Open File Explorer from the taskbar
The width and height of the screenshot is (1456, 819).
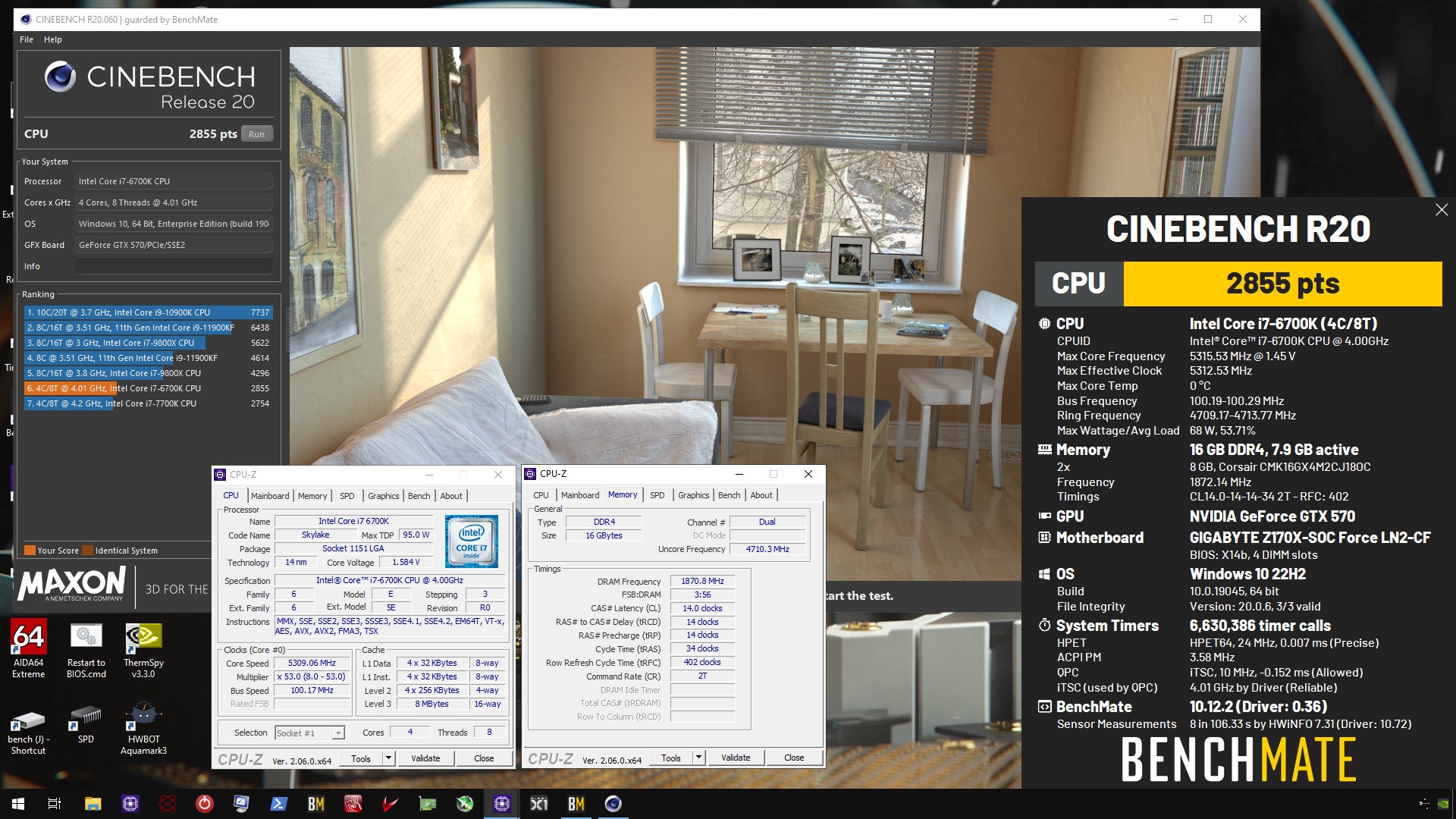(x=93, y=804)
